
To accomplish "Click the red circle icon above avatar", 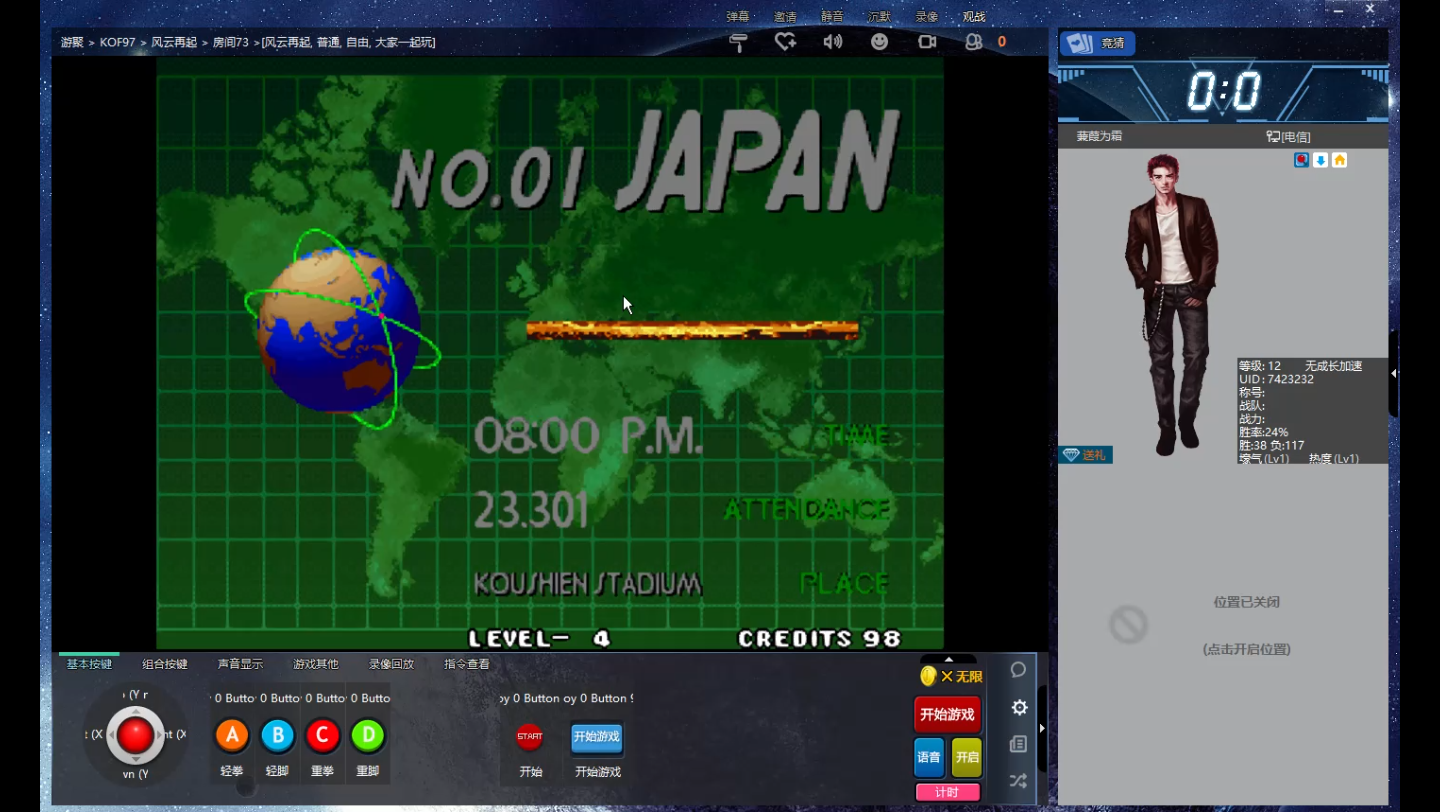I will [1301, 160].
